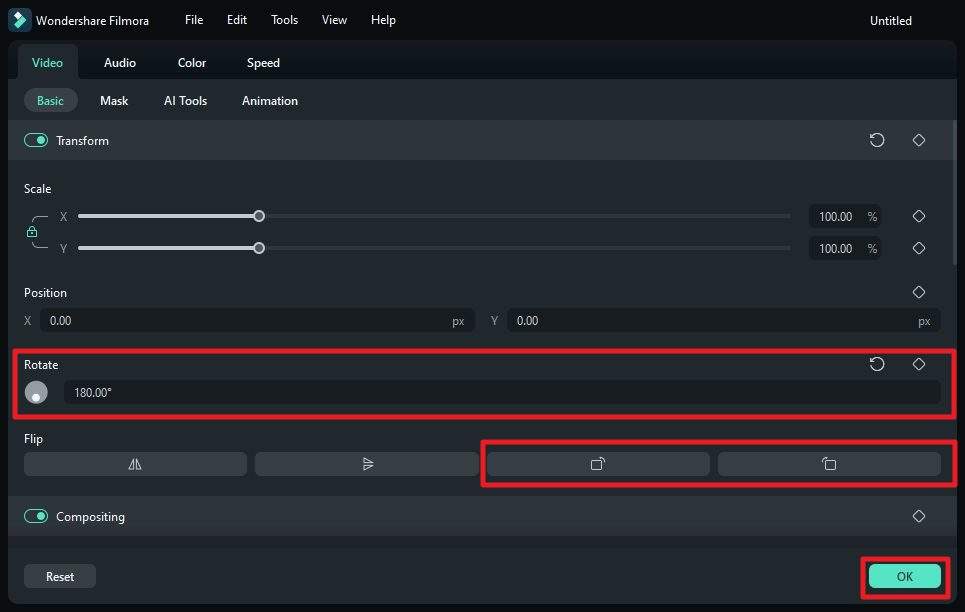The image size is (965, 612).
Task: Flip the clip vertically
Action: [367, 464]
